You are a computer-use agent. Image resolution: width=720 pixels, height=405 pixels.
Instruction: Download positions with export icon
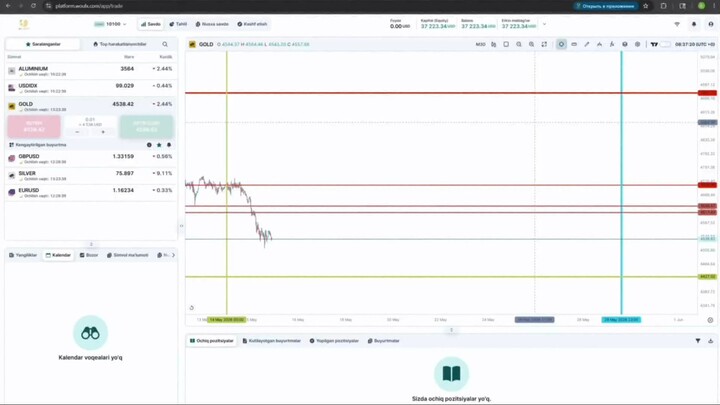tap(710, 341)
